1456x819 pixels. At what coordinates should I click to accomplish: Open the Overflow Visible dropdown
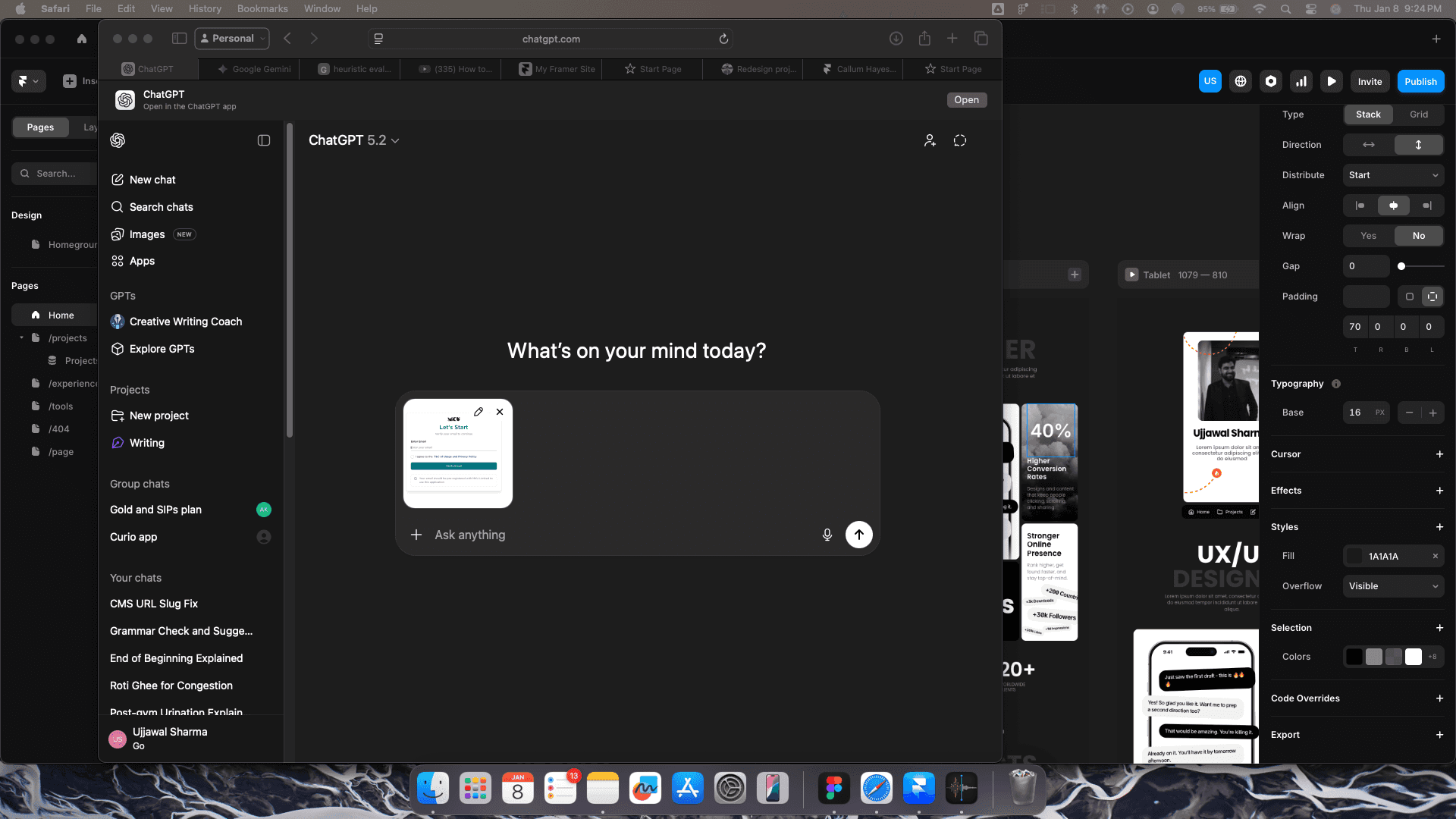(1393, 586)
